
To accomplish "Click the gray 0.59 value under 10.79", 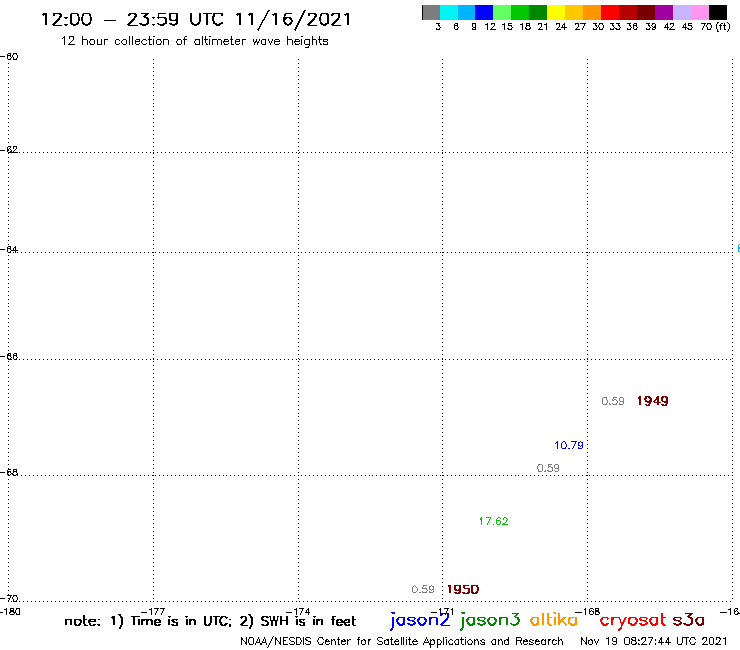I will point(548,468).
